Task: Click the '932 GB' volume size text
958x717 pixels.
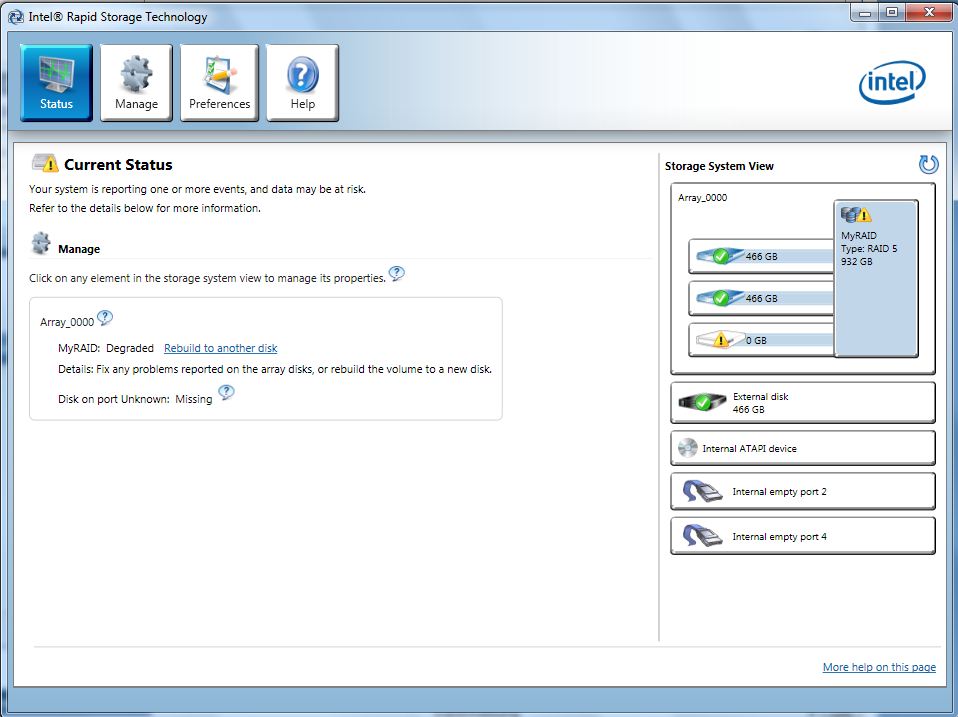Action: tap(857, 261)
